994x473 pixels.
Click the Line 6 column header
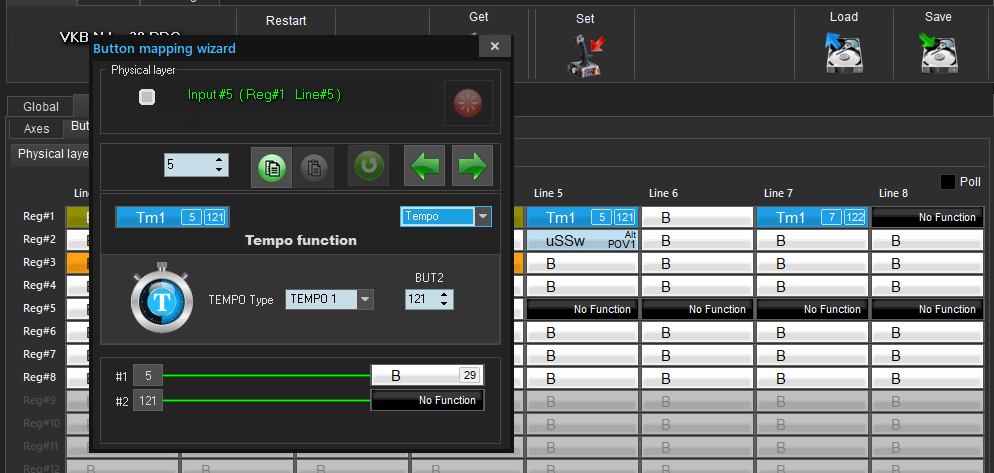663,193
